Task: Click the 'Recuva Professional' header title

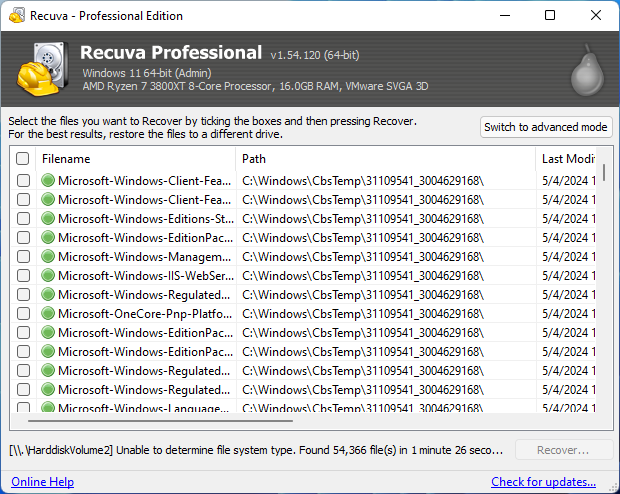Action: (x=171, y=53)
